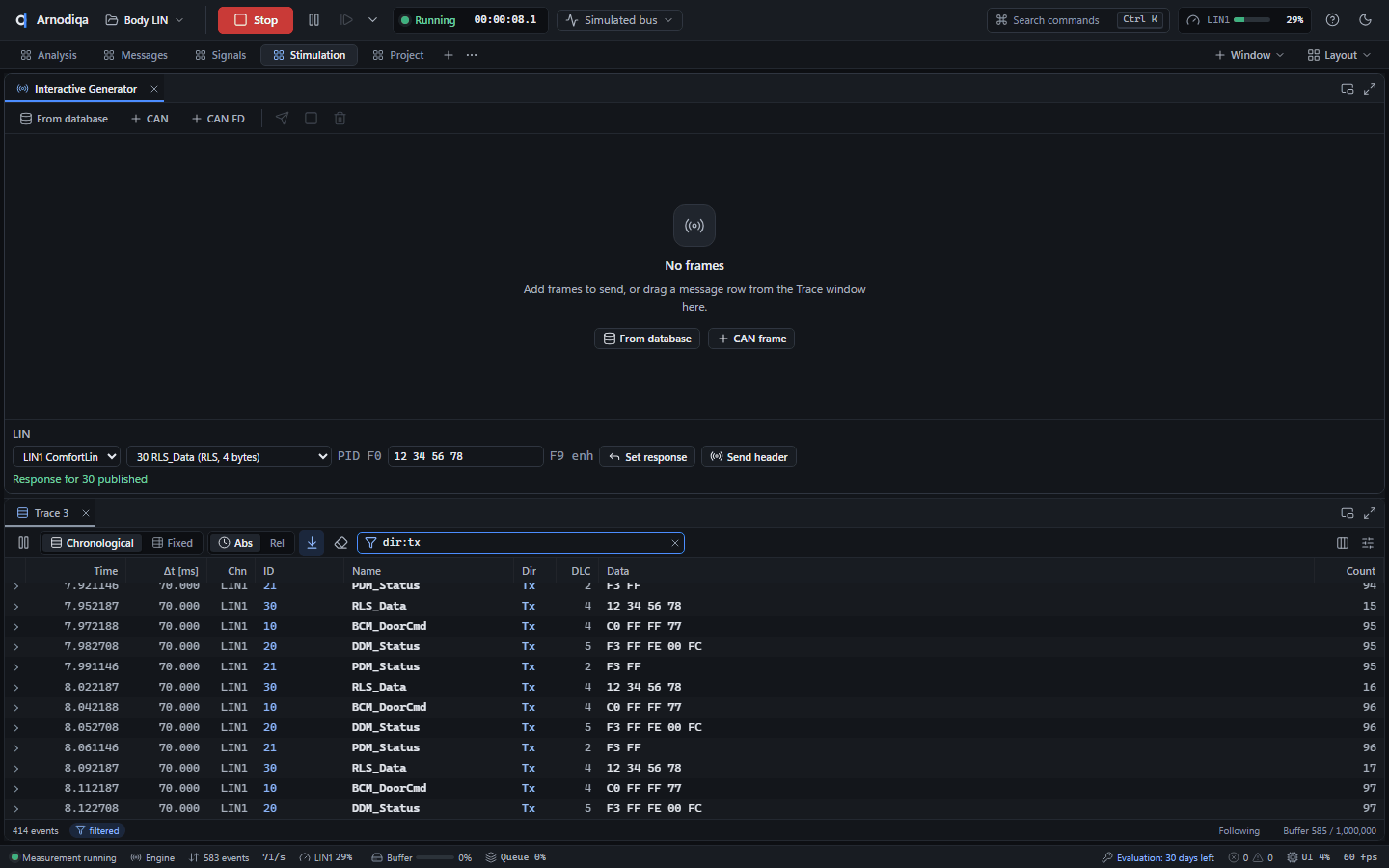
Task: Open the help icon in top bar
Action: tap(1332, 20)
